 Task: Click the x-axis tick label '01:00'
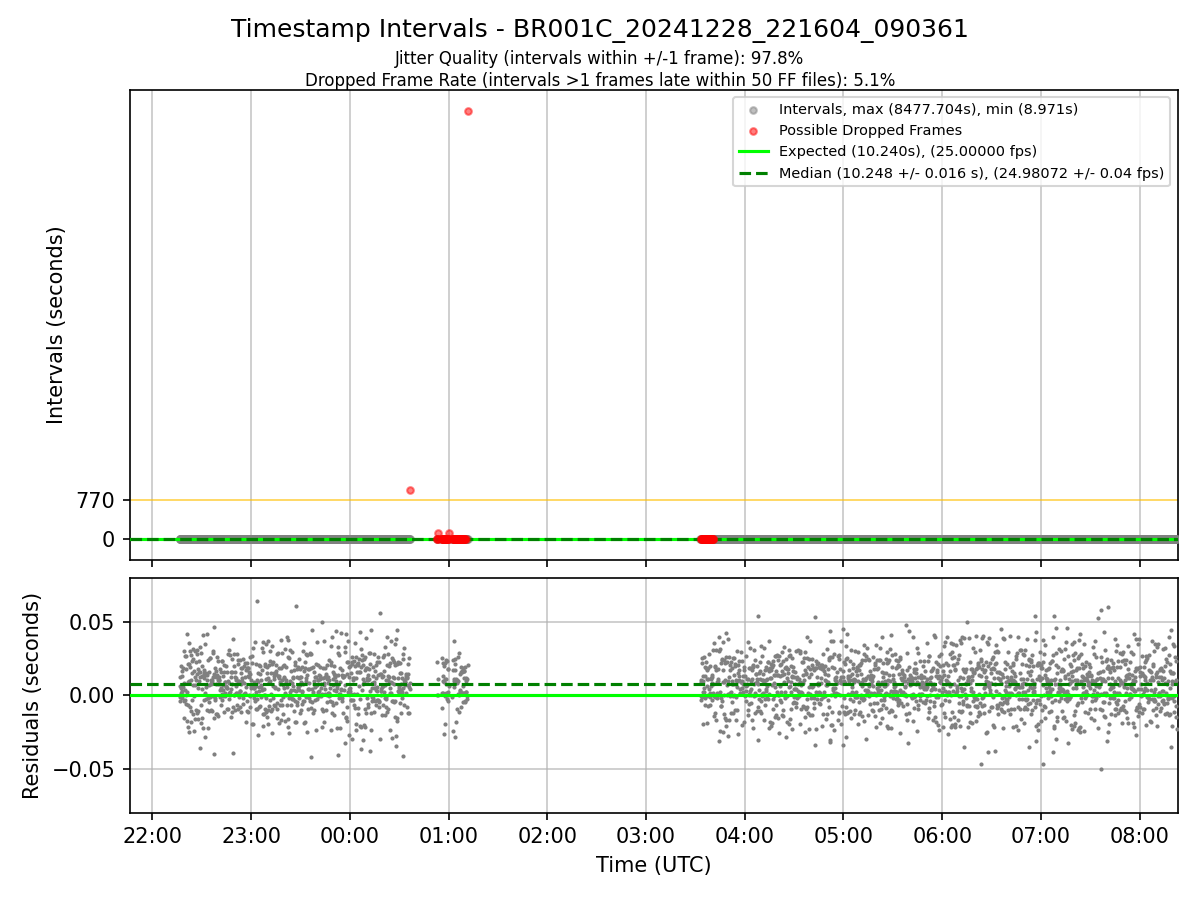click(448, 834)
